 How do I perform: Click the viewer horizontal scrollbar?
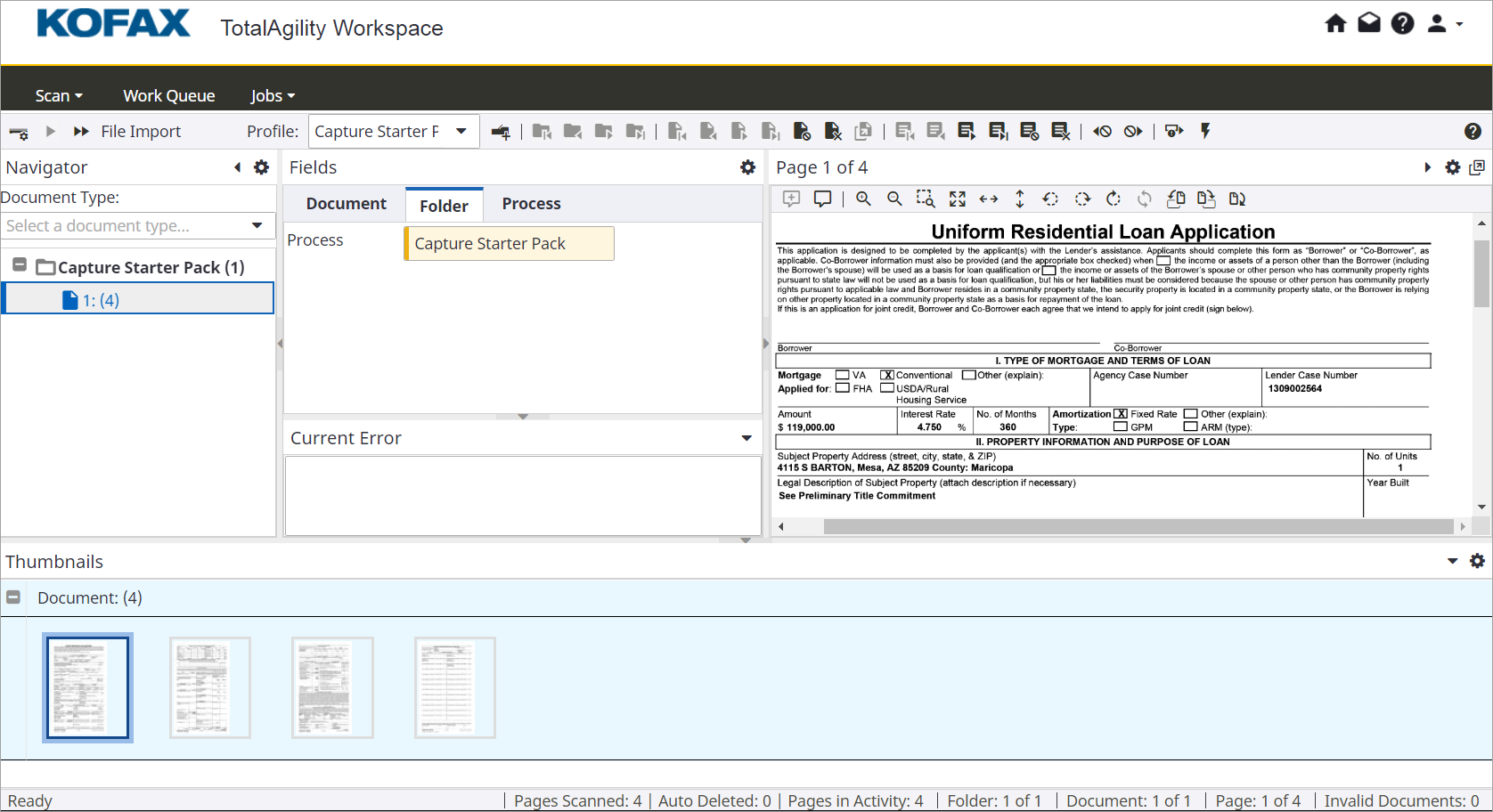pos(1138,527)
